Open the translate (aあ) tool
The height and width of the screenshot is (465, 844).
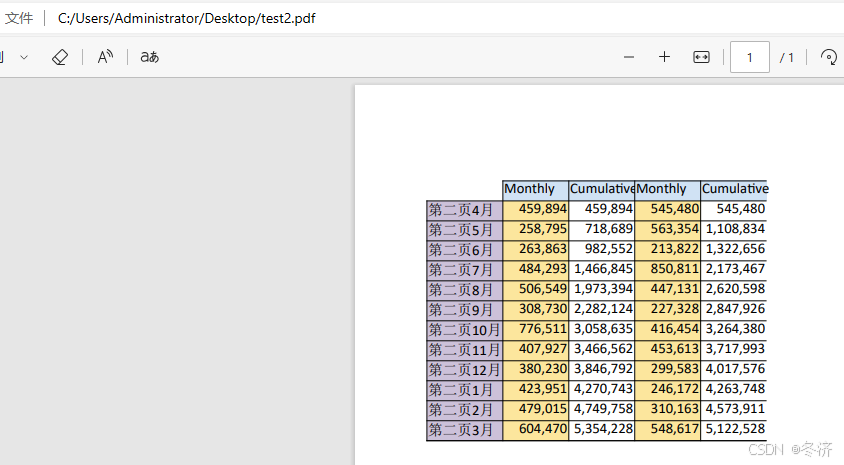[150, 57]
